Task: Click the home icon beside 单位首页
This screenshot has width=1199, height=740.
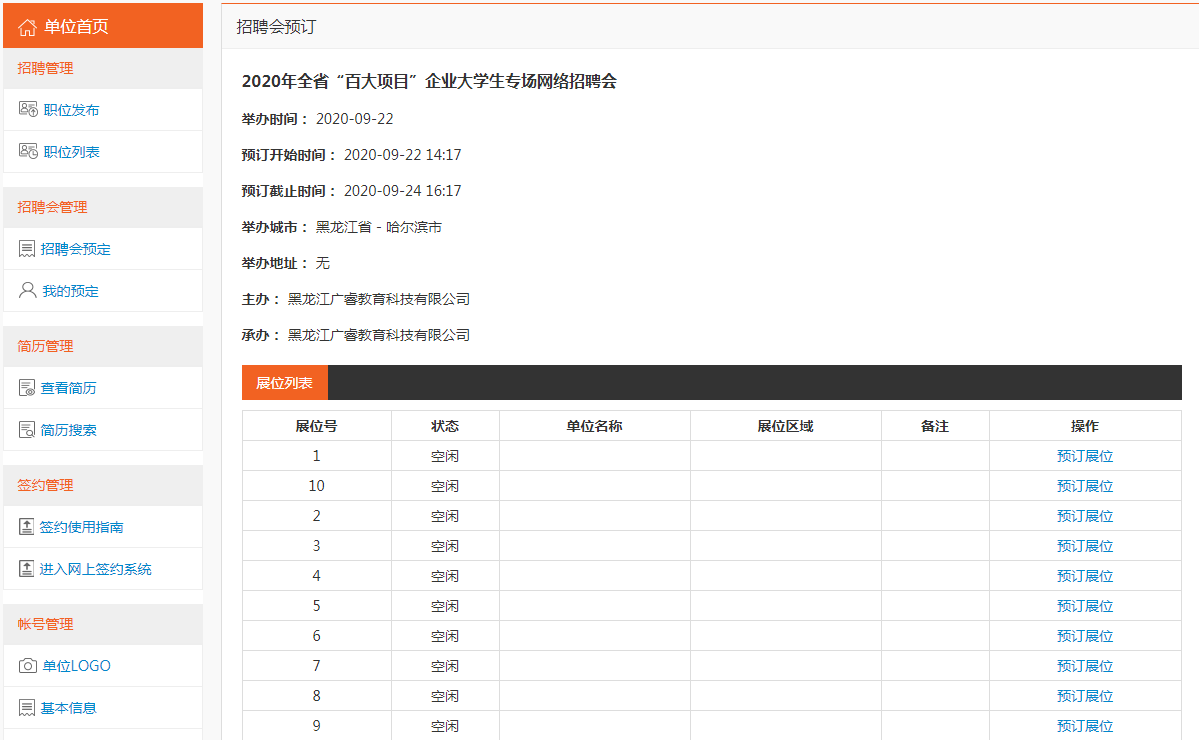Action: [x=28, y=27]
